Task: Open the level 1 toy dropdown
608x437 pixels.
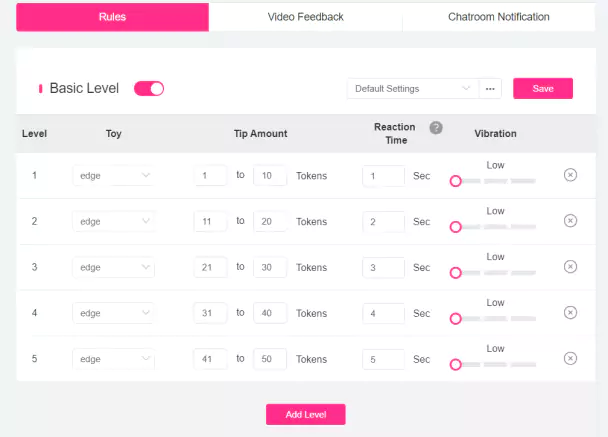Action: [x=114, y=176]
